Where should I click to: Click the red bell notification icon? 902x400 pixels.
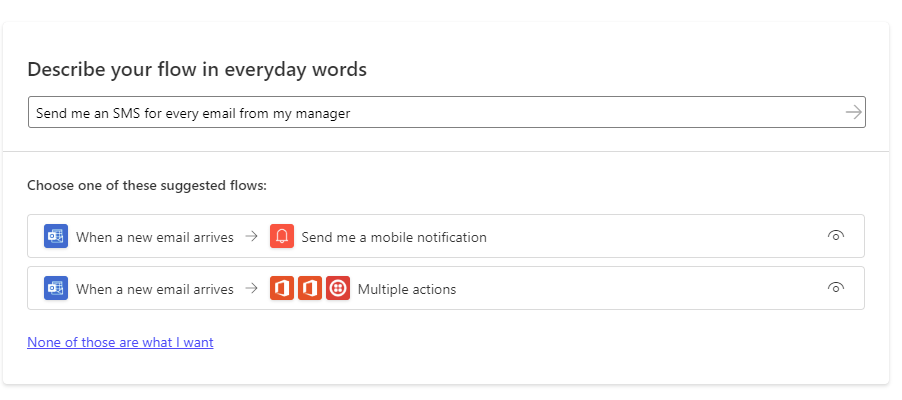[282, 237]
